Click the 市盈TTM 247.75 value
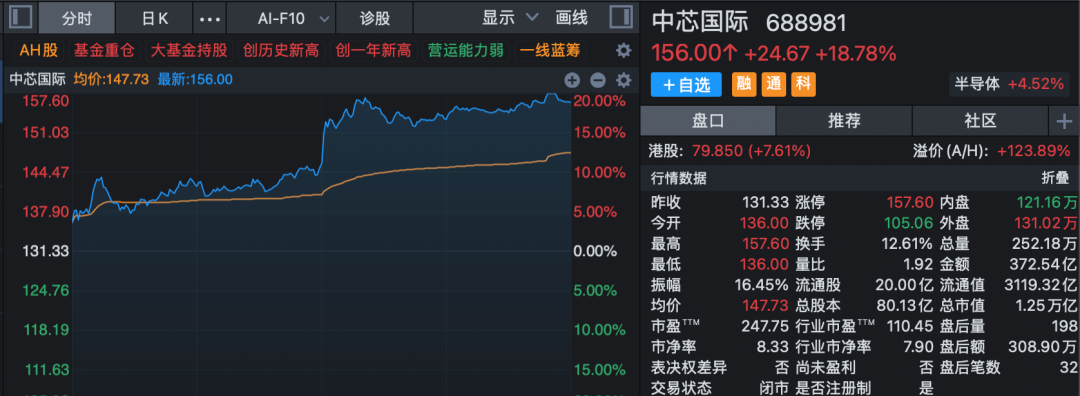The height and width of the screenshot is (396, 1080). point(765,326)
